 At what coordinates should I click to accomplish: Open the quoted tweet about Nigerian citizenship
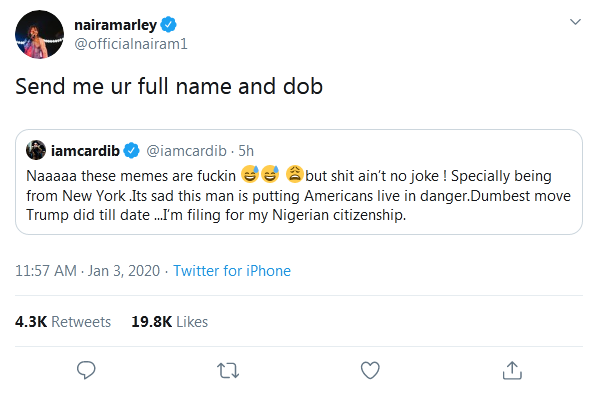tap(299, 182)
